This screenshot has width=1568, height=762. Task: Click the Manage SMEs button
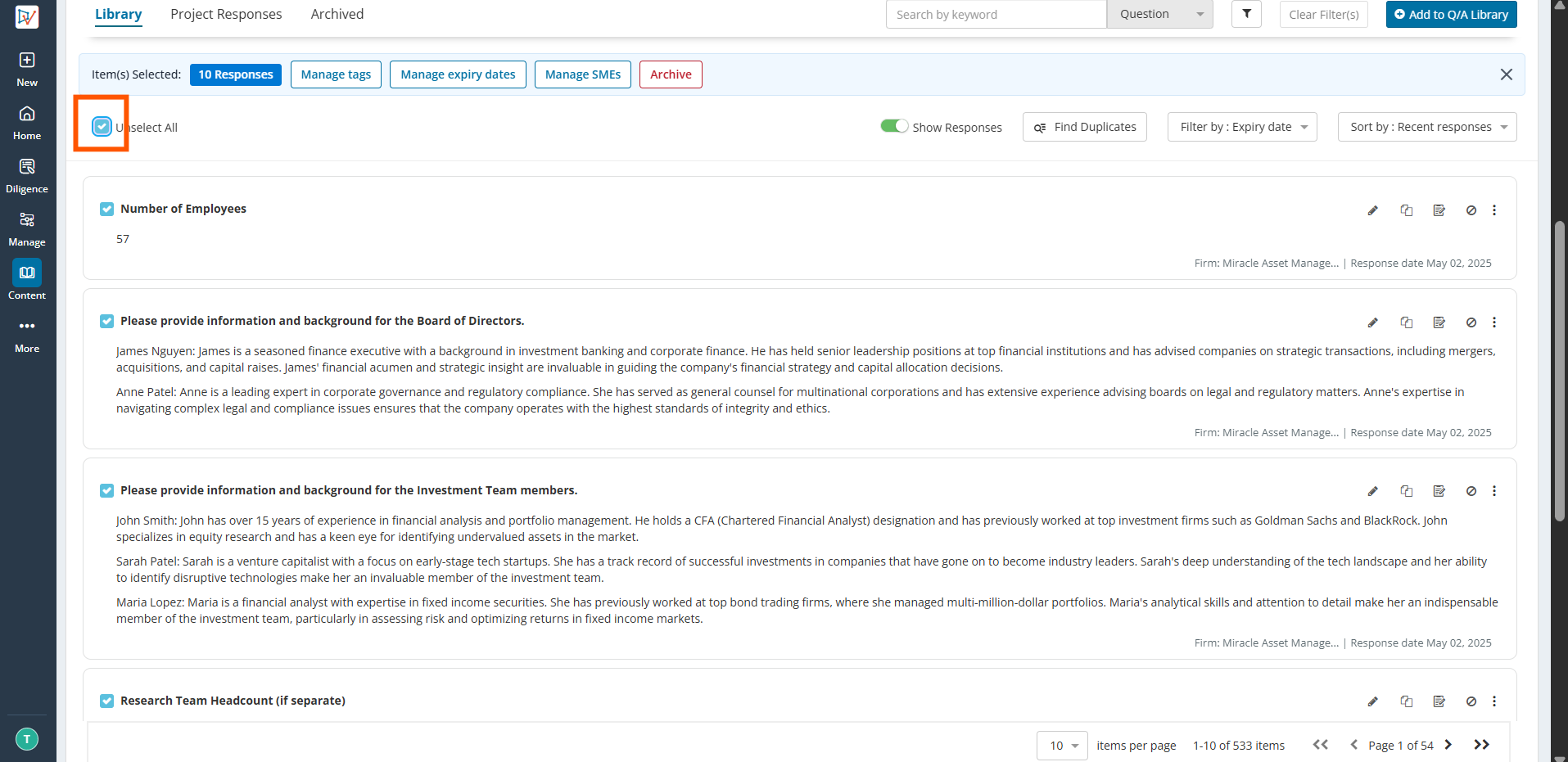tap(583, 74)
